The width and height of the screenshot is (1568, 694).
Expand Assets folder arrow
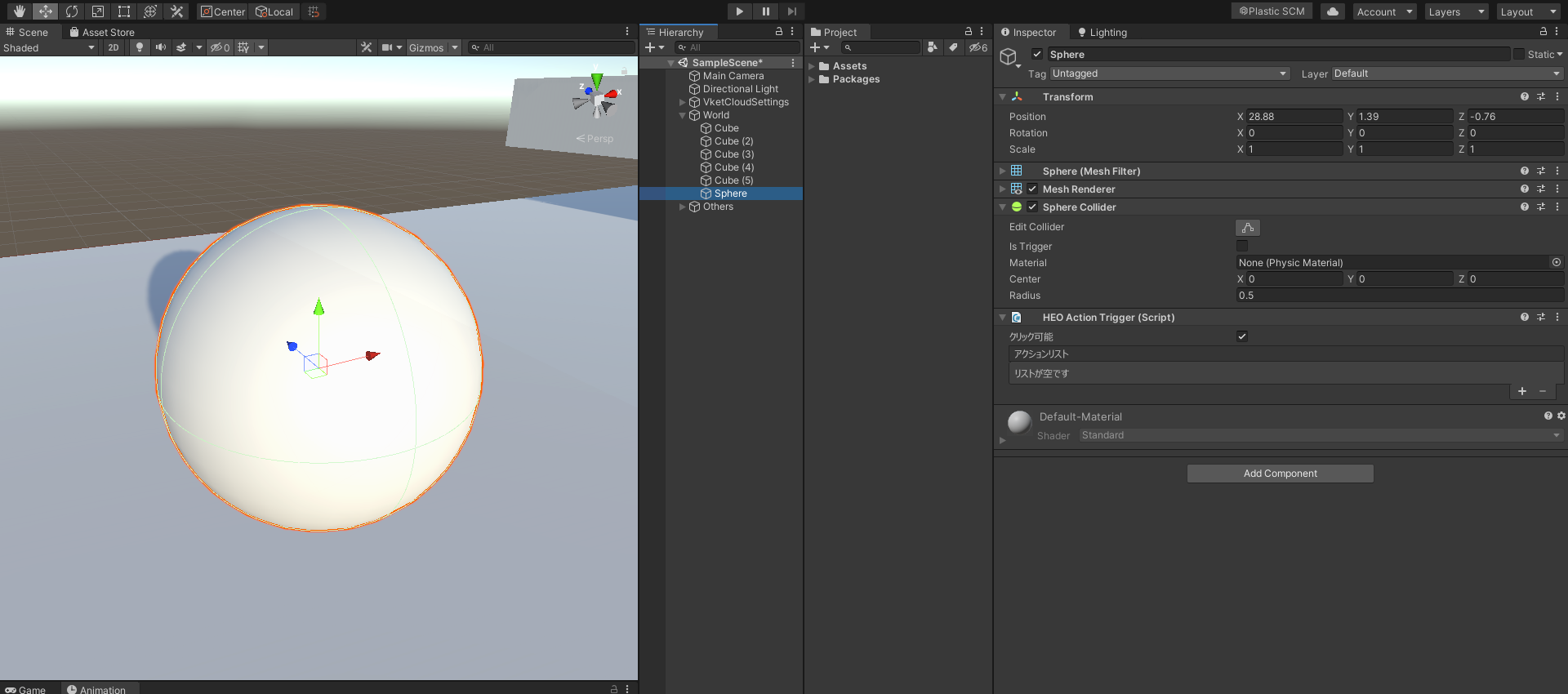click(812, 66)
